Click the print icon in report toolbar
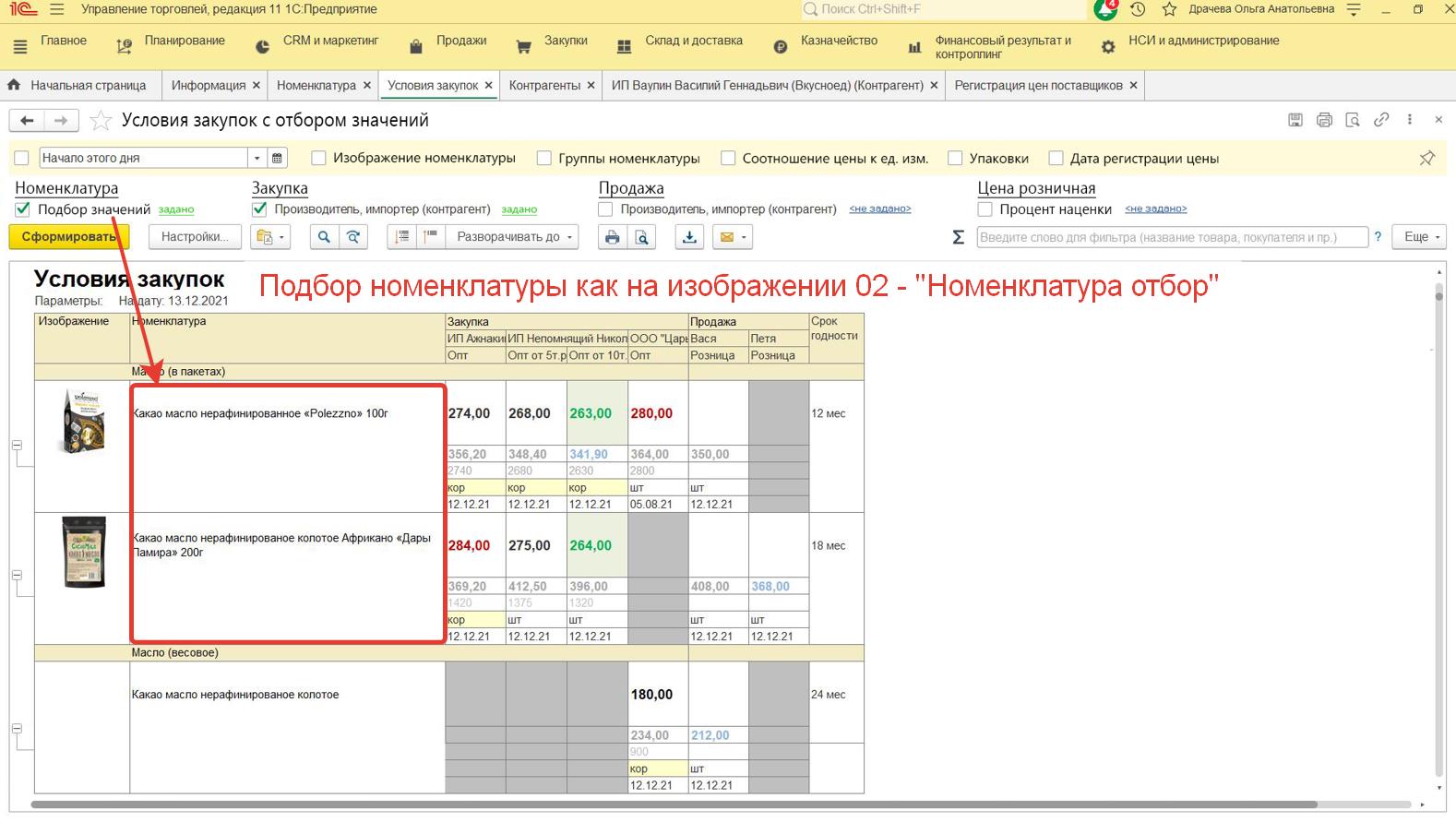This screenshot has width=1456, height=822. pyautogui.click(x=612, y=238)
